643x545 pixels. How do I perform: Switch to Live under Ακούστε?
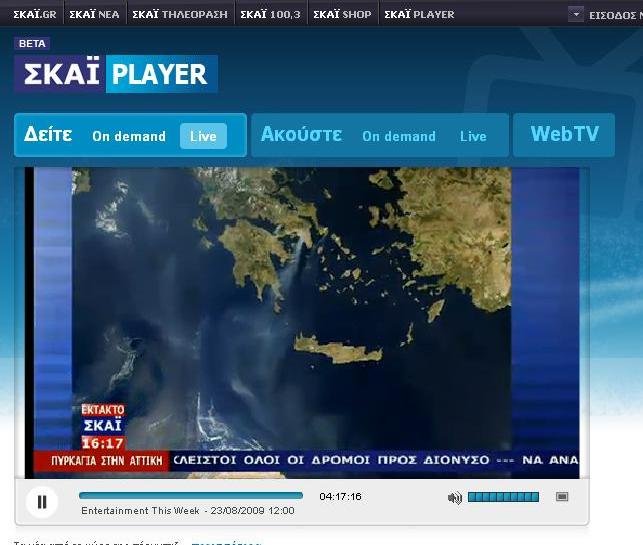(473, 136)
